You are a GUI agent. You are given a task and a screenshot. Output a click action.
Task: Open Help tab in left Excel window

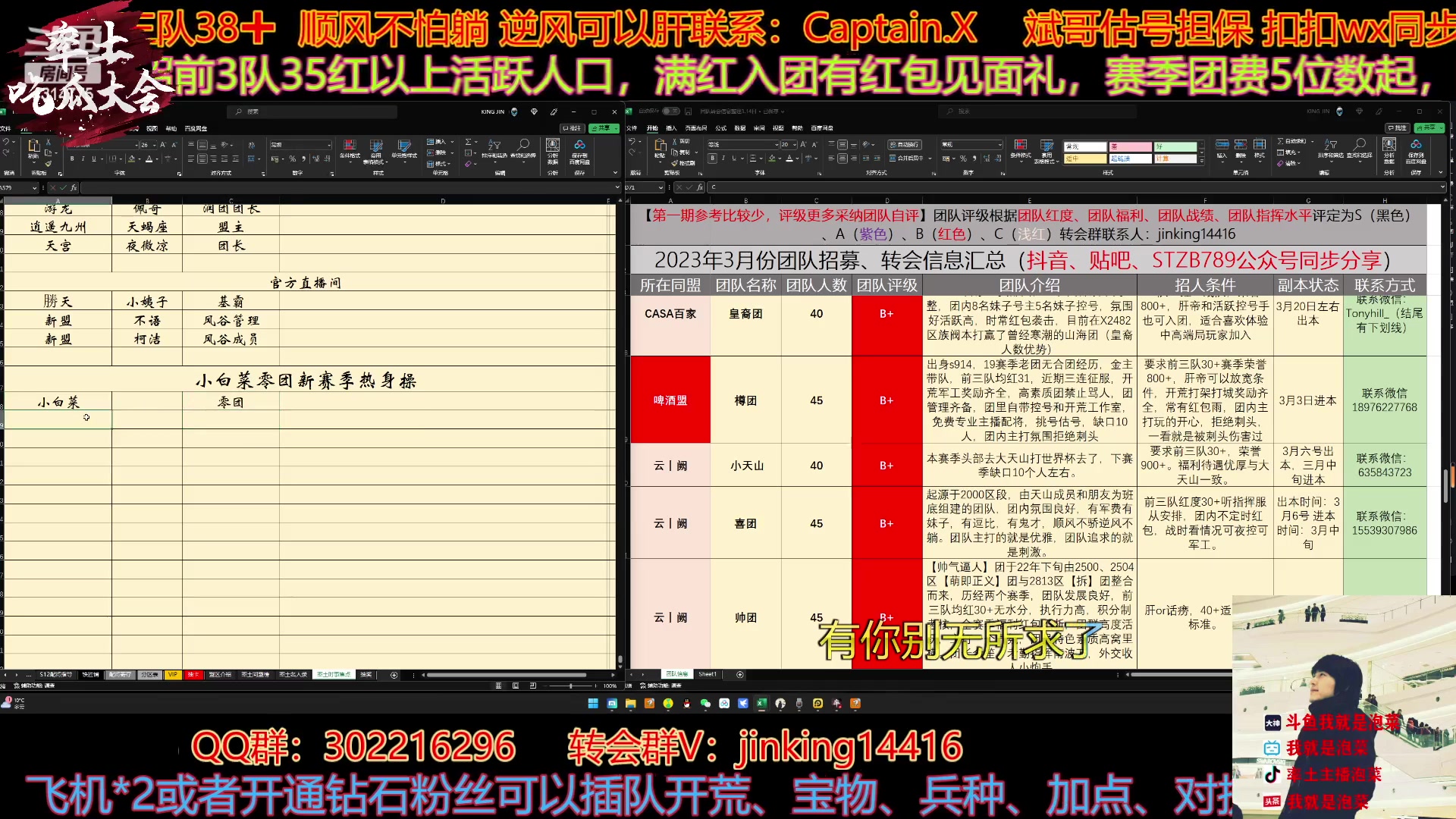[171, 128]
